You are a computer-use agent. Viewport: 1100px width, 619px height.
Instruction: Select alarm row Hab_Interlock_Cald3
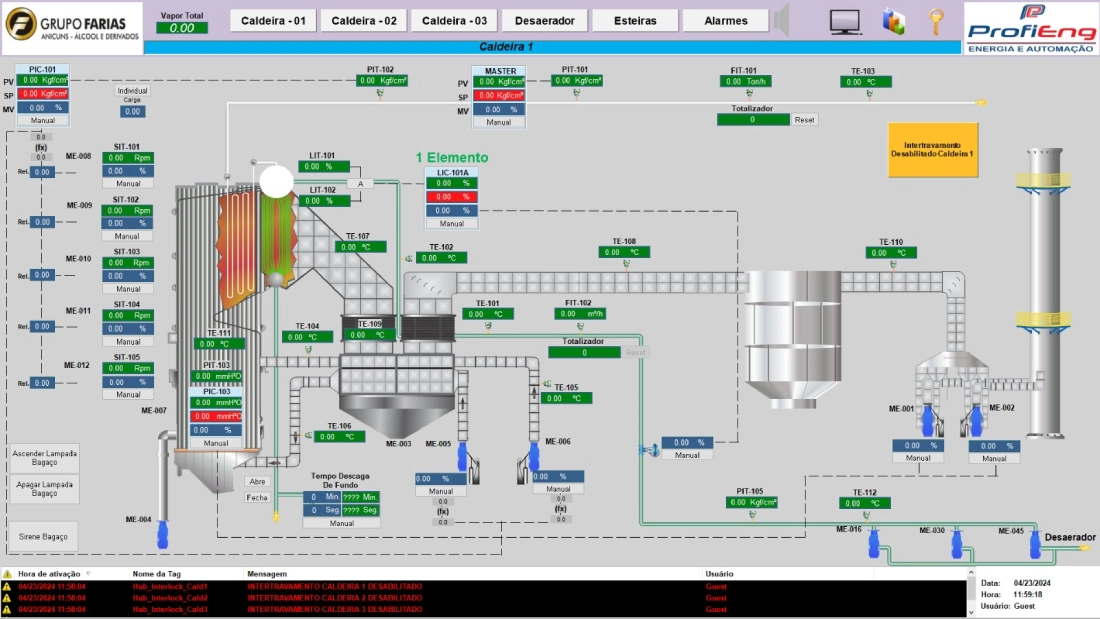484,609
